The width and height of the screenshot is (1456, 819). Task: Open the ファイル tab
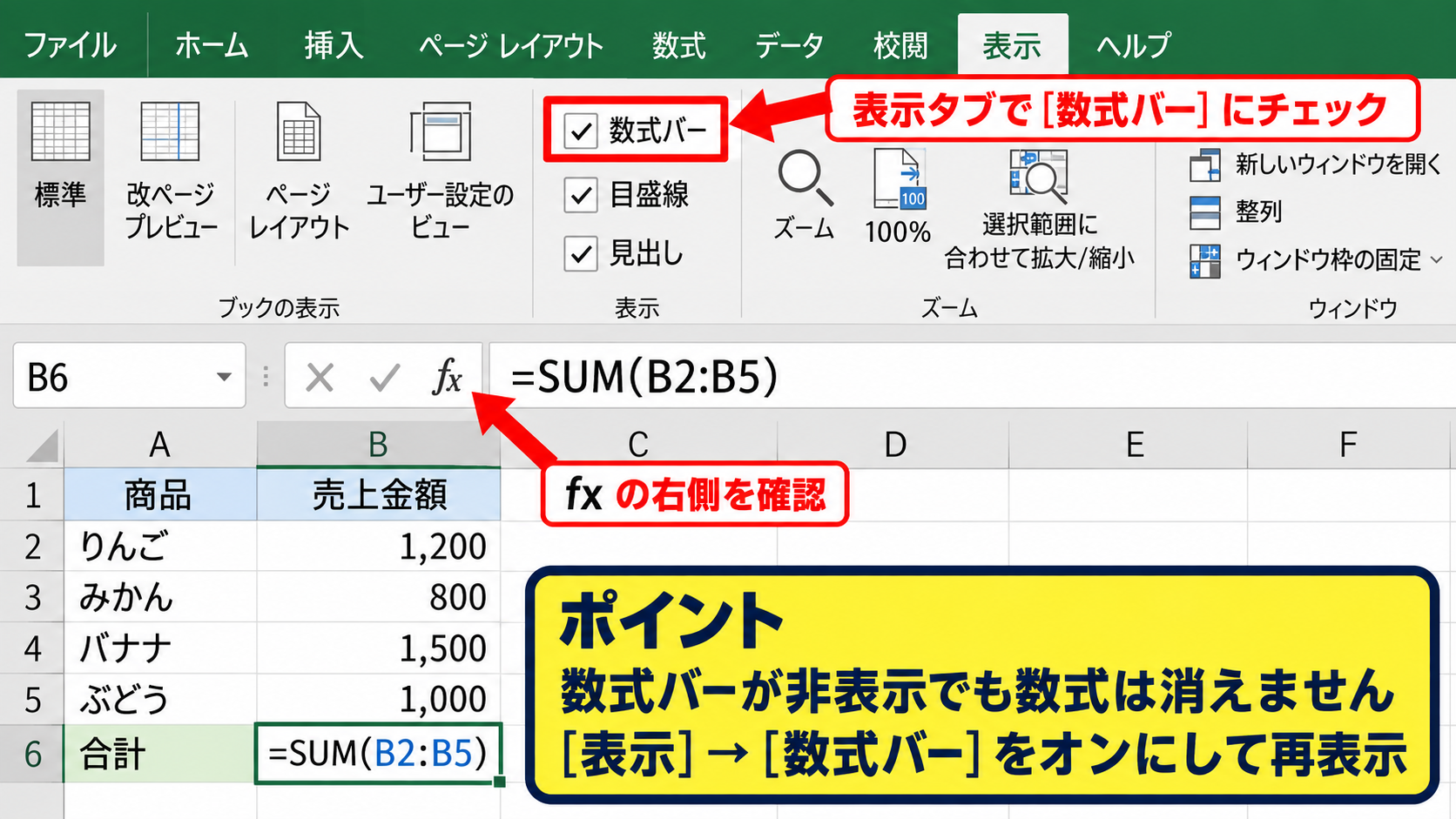[x=70, y=45]
